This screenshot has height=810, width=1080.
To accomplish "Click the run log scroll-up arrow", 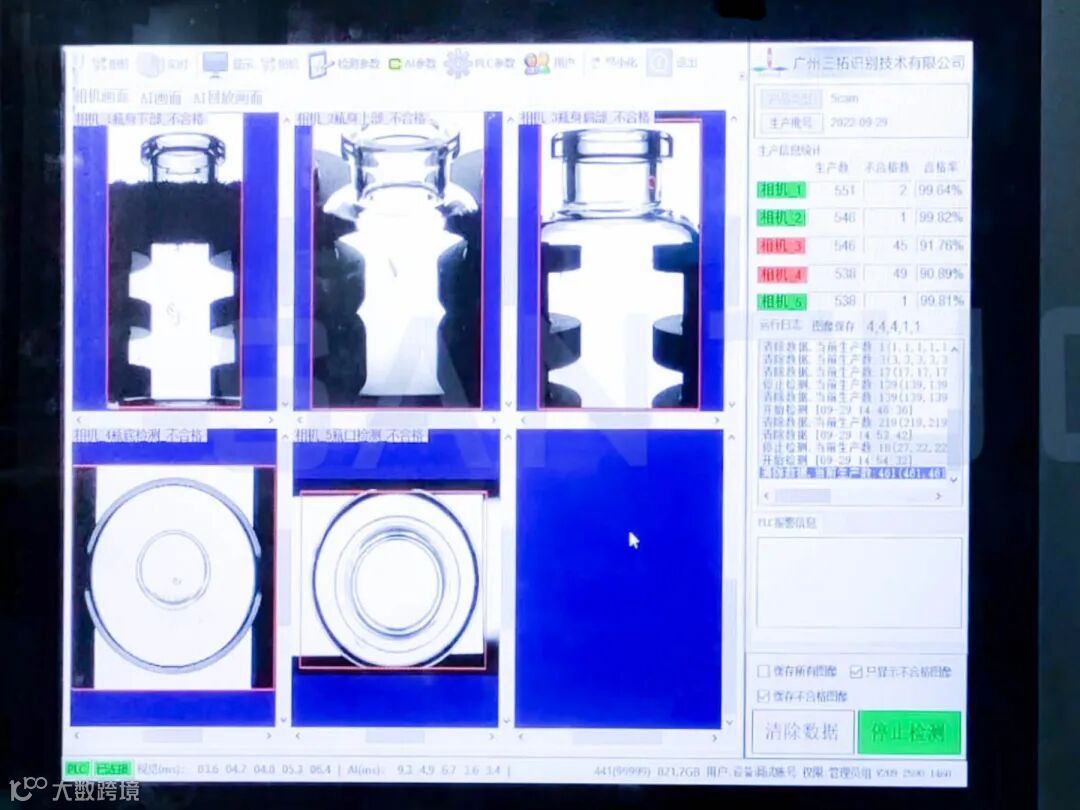I will tap(955, 350).
